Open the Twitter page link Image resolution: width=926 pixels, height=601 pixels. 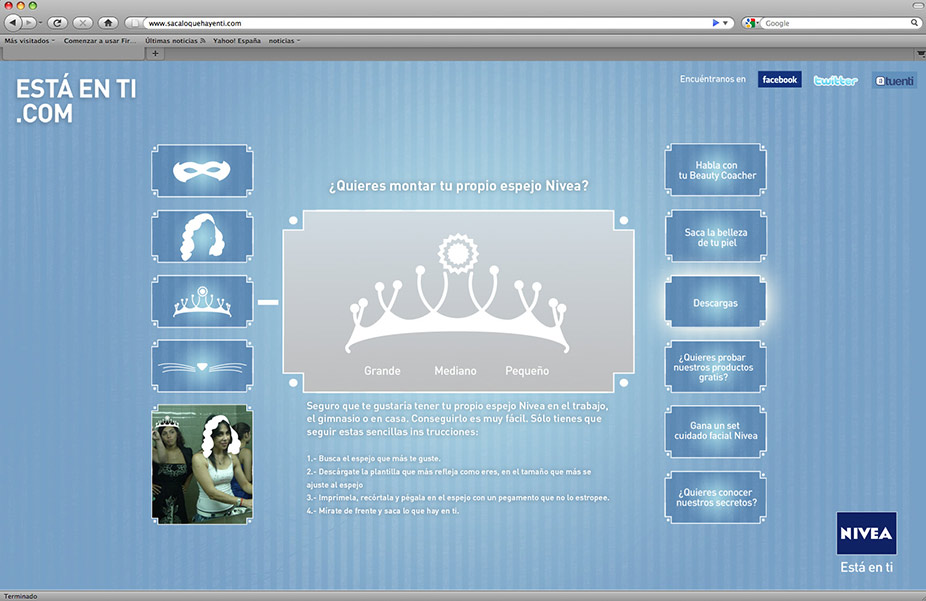pyautogui.click(x=835, y=80)
